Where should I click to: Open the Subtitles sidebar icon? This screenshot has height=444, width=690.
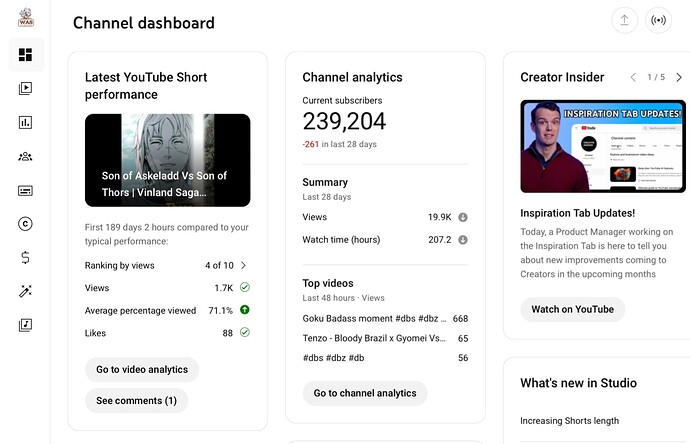tap(25, 190)
